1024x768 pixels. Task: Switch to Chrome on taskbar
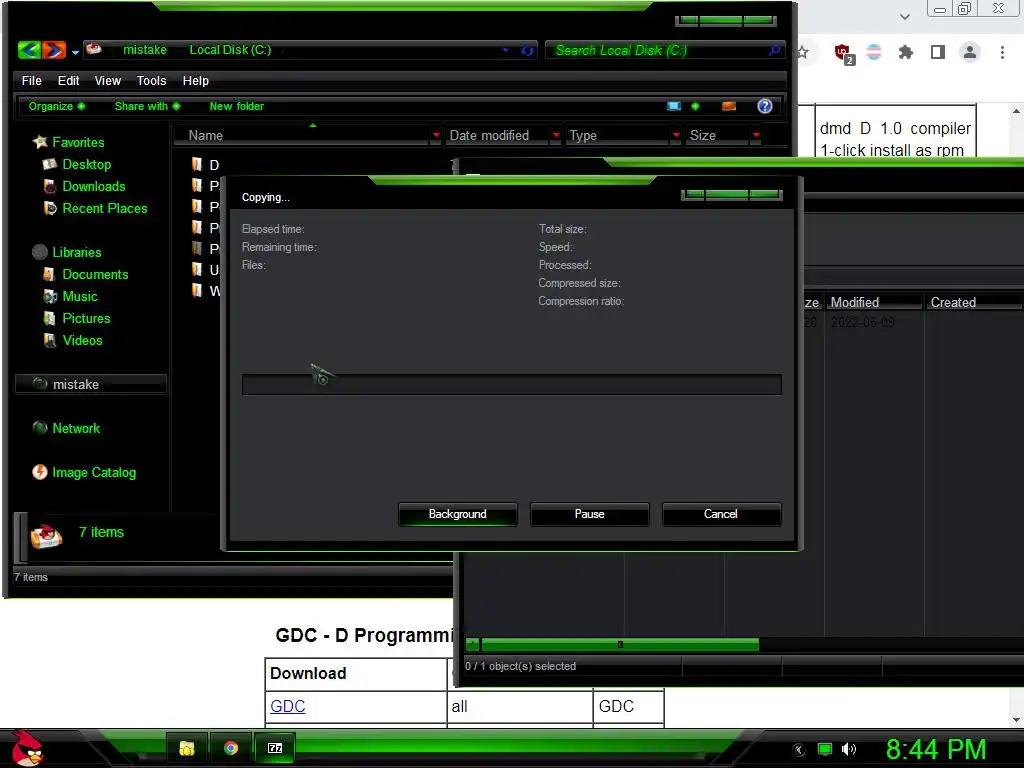tap(231, 748)
